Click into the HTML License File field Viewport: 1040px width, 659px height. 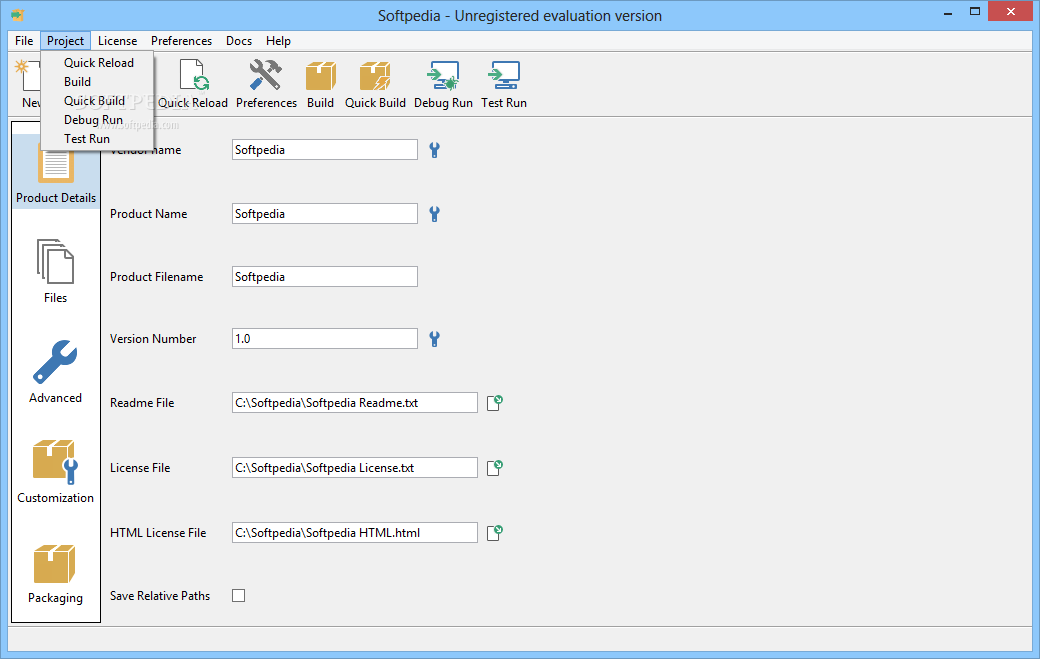(x=355, y=532)
